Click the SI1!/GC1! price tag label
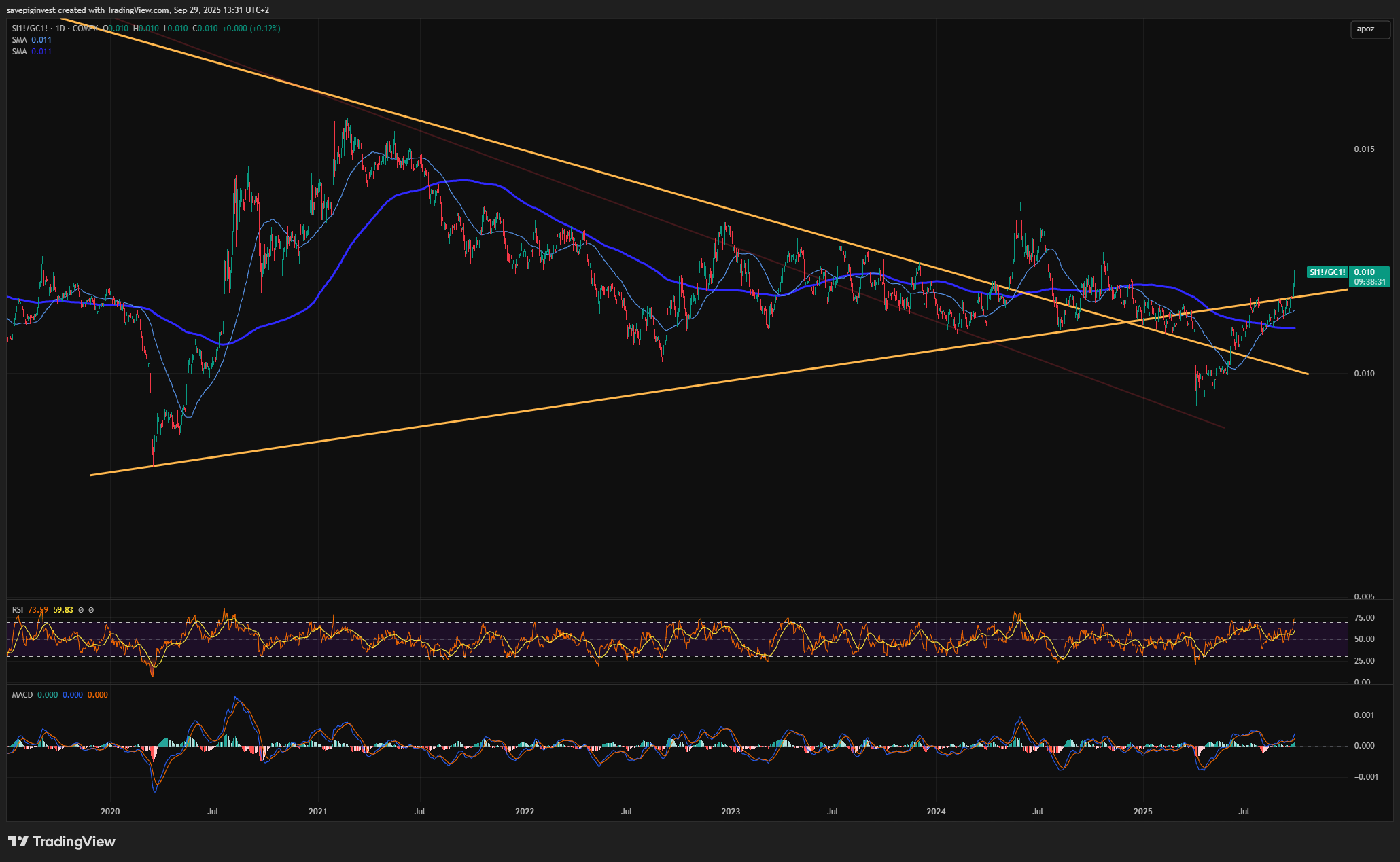 [x=1327, y=272]
